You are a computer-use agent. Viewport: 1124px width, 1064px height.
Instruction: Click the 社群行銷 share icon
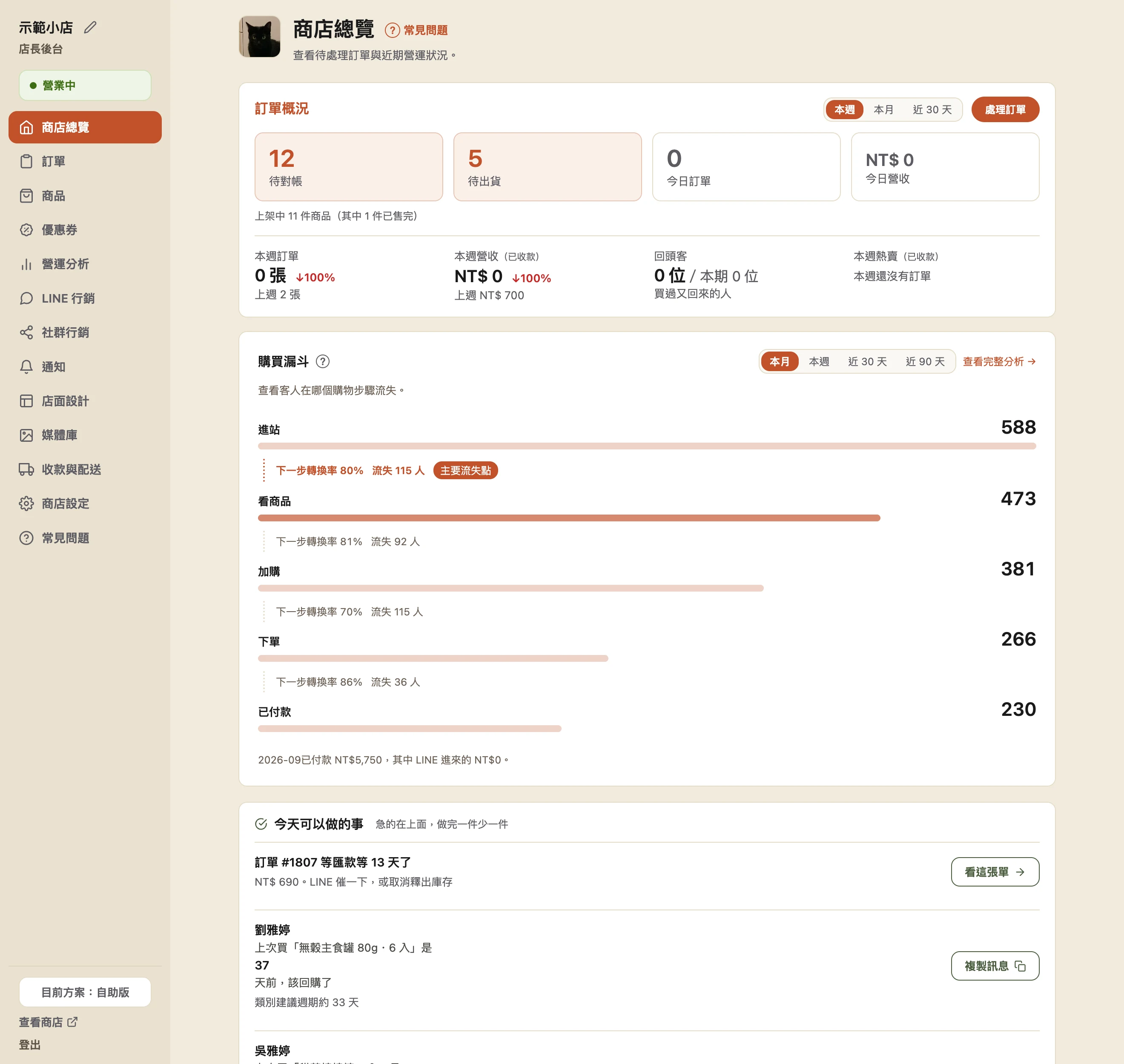click(26, 332)
